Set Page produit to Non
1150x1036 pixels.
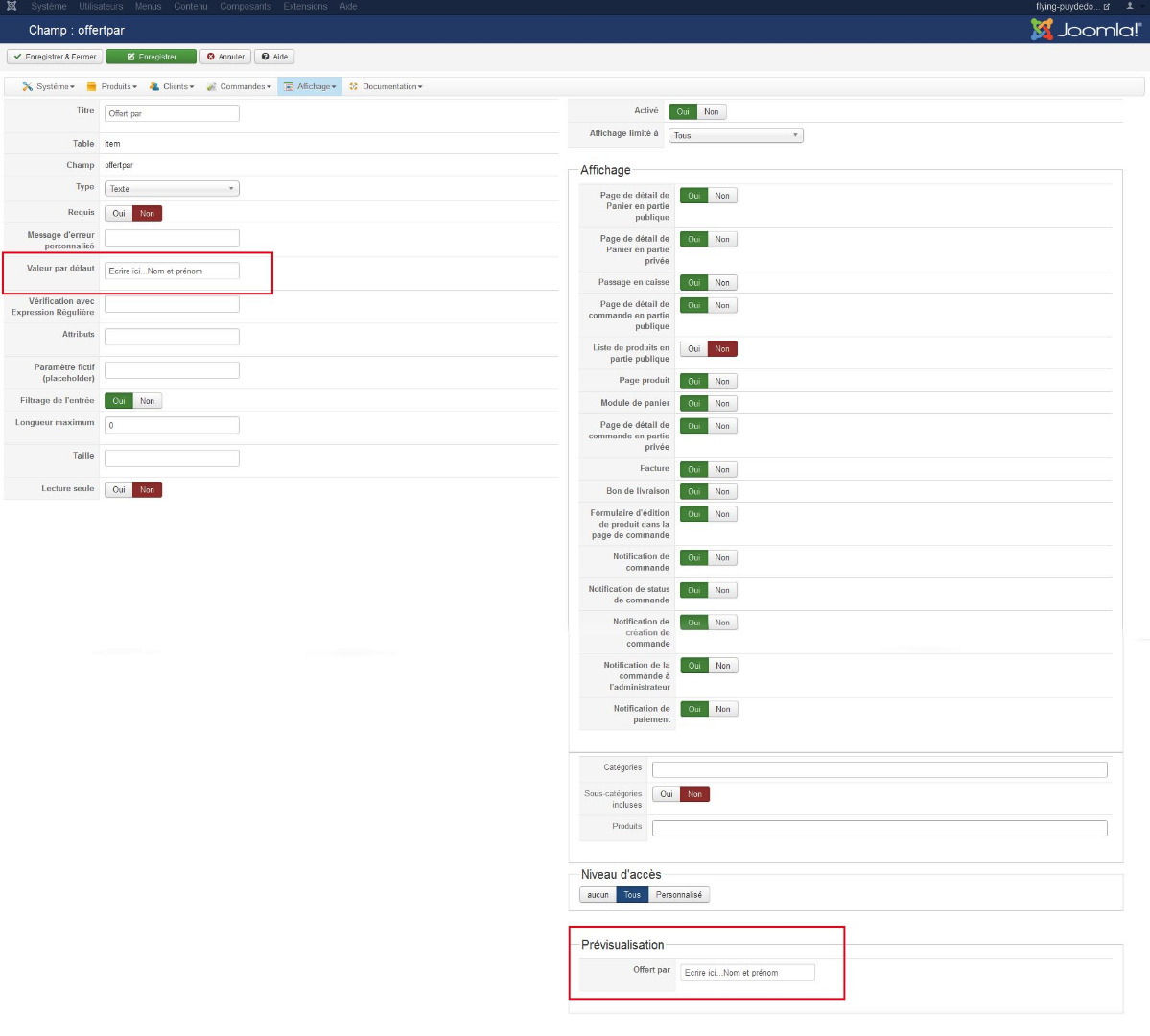(x=722, y=381)
